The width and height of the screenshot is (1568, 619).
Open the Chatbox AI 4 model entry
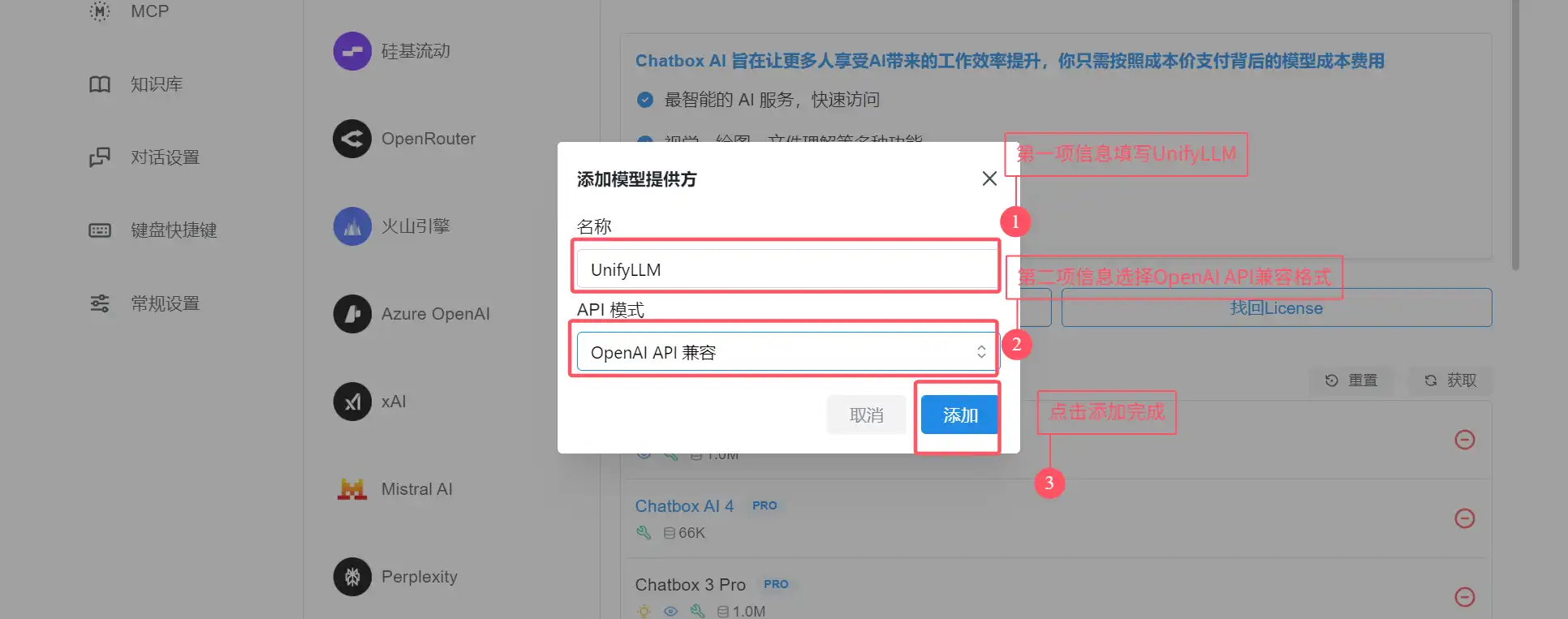coord(684,506)
